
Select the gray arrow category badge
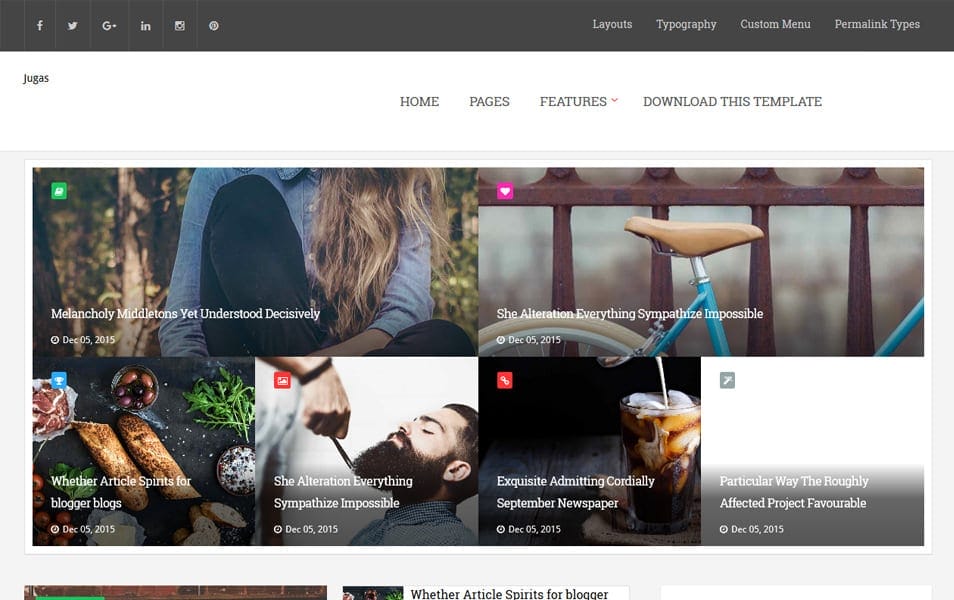[729, 381]
